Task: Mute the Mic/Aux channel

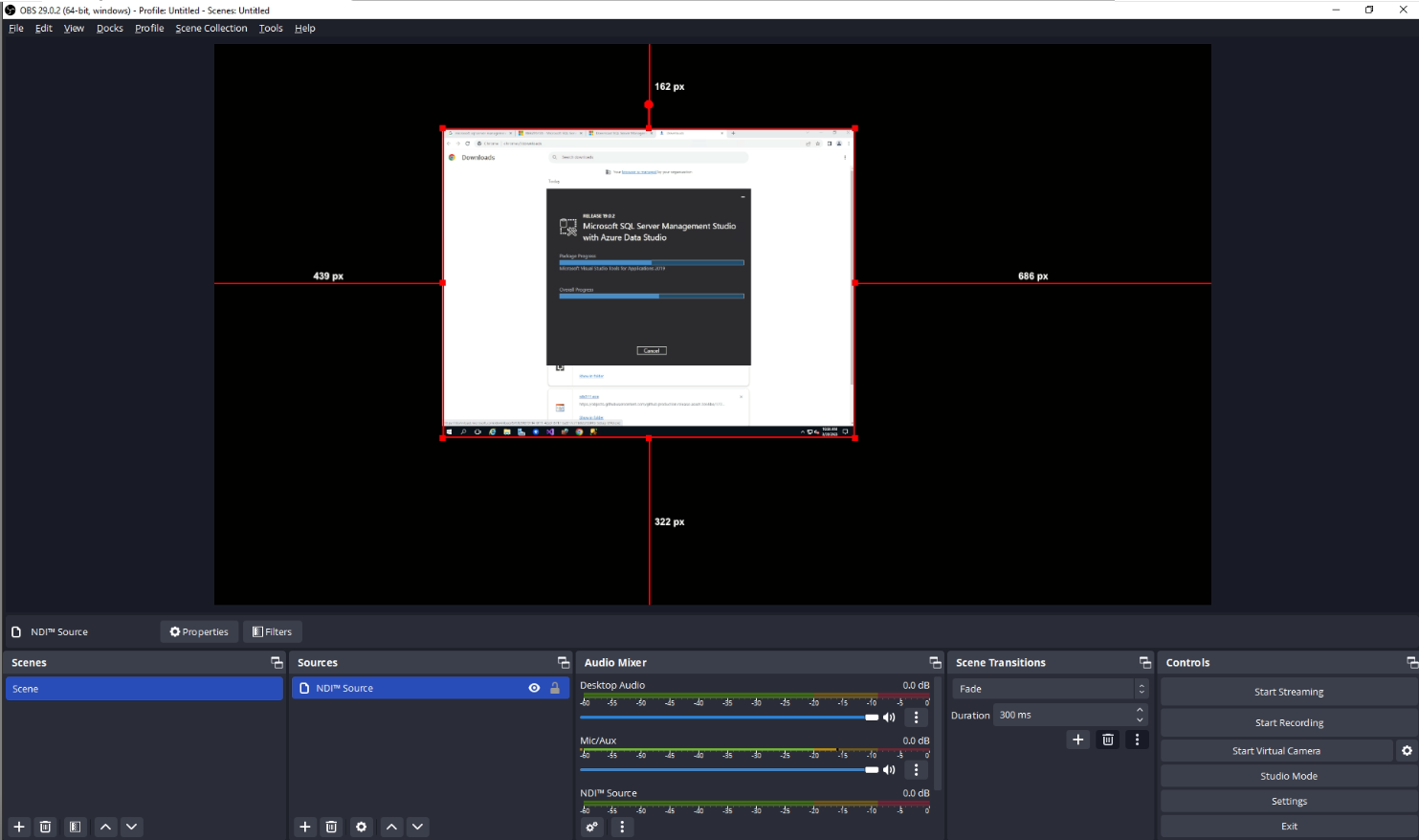Action: tap(890, 770)
